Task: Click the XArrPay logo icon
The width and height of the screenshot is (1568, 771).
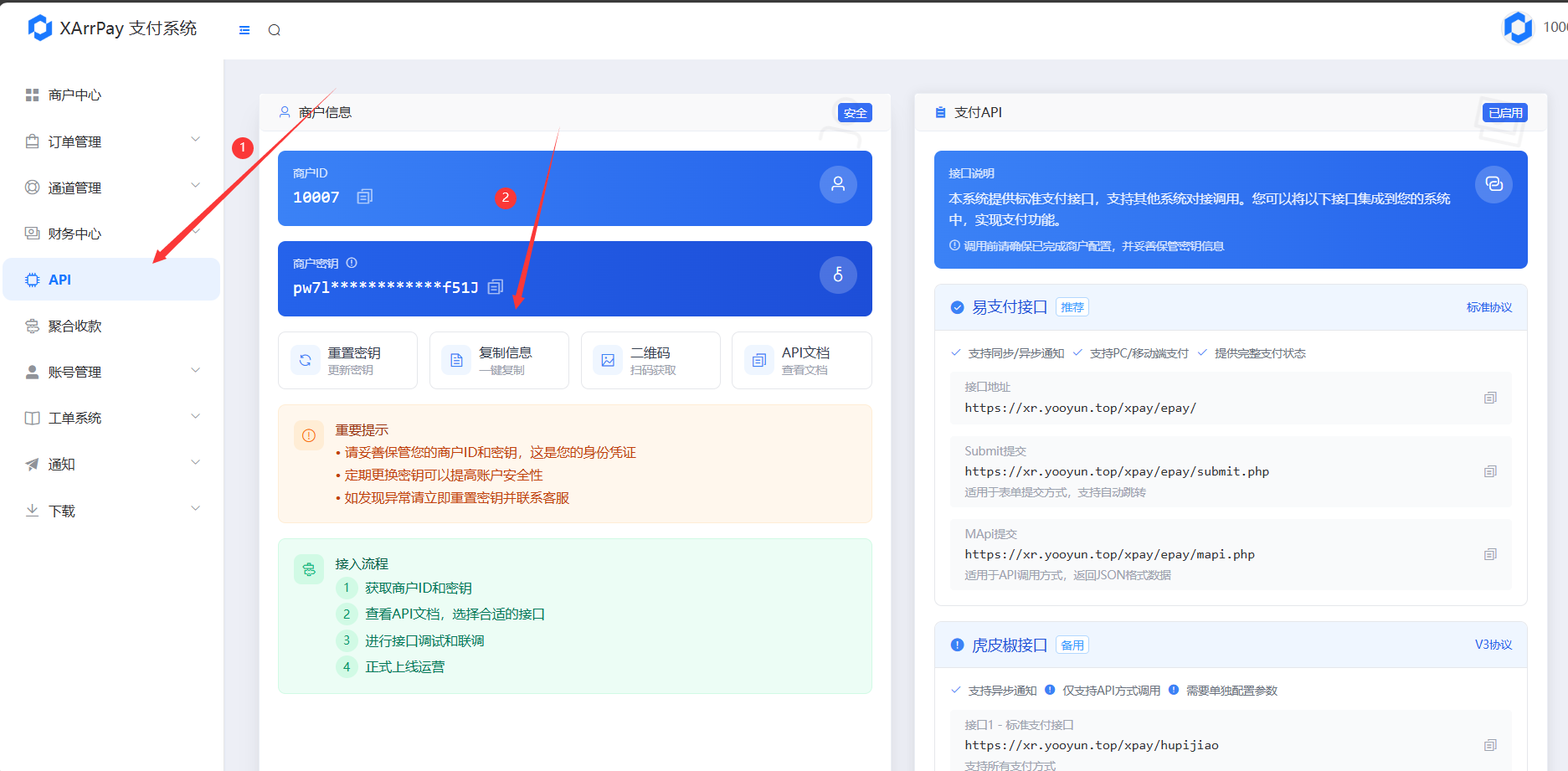Action: 39,27
